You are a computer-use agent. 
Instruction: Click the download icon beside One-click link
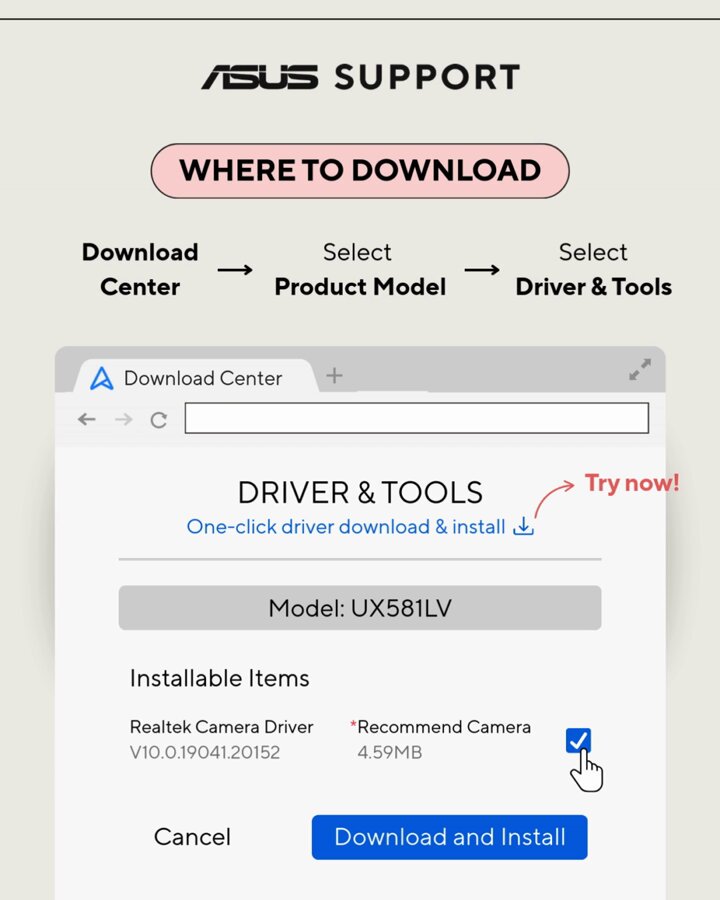pyautogui.click(x=523, y=526)
